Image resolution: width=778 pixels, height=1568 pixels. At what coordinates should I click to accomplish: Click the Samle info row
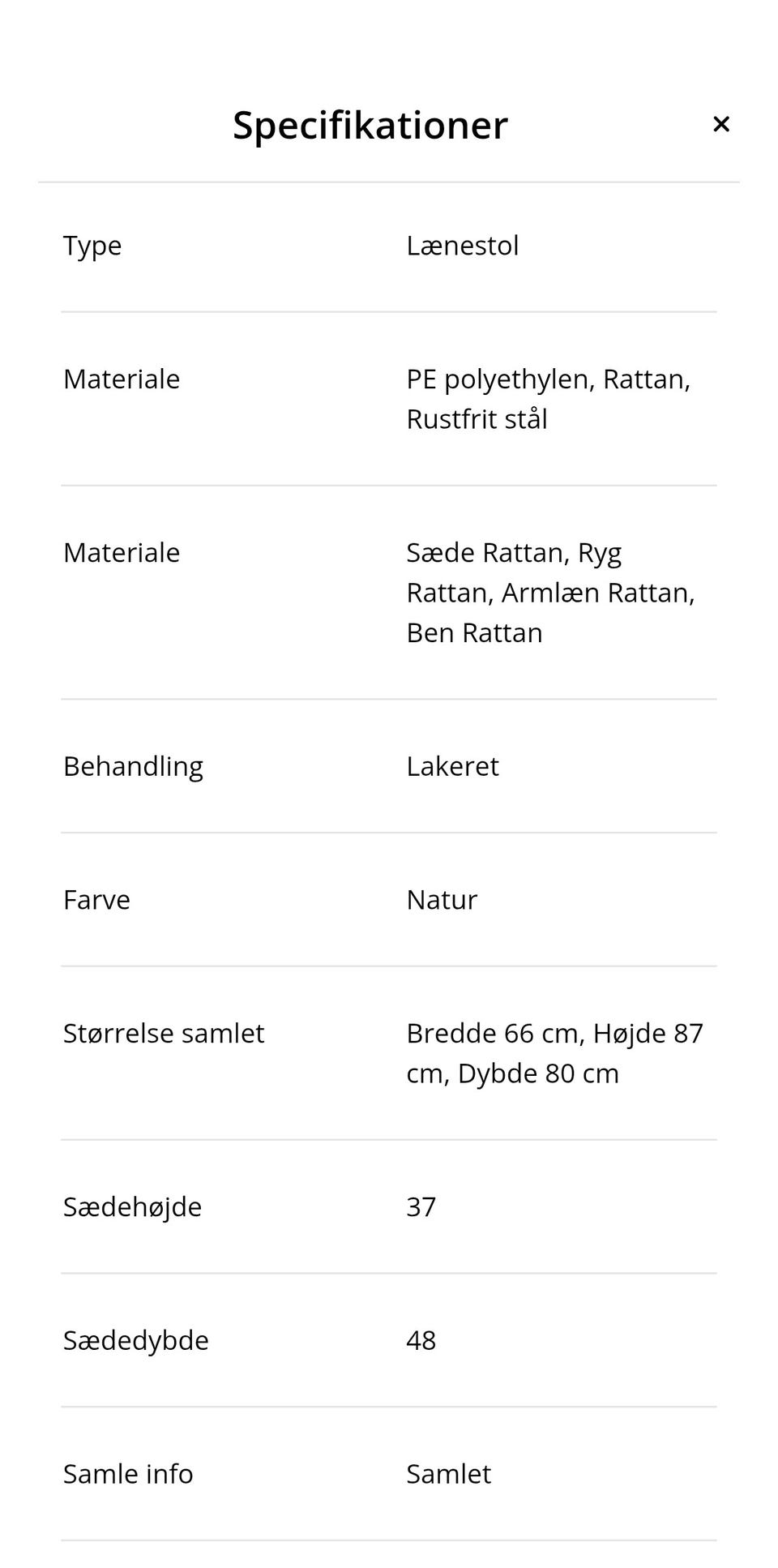pos(128,1474)
